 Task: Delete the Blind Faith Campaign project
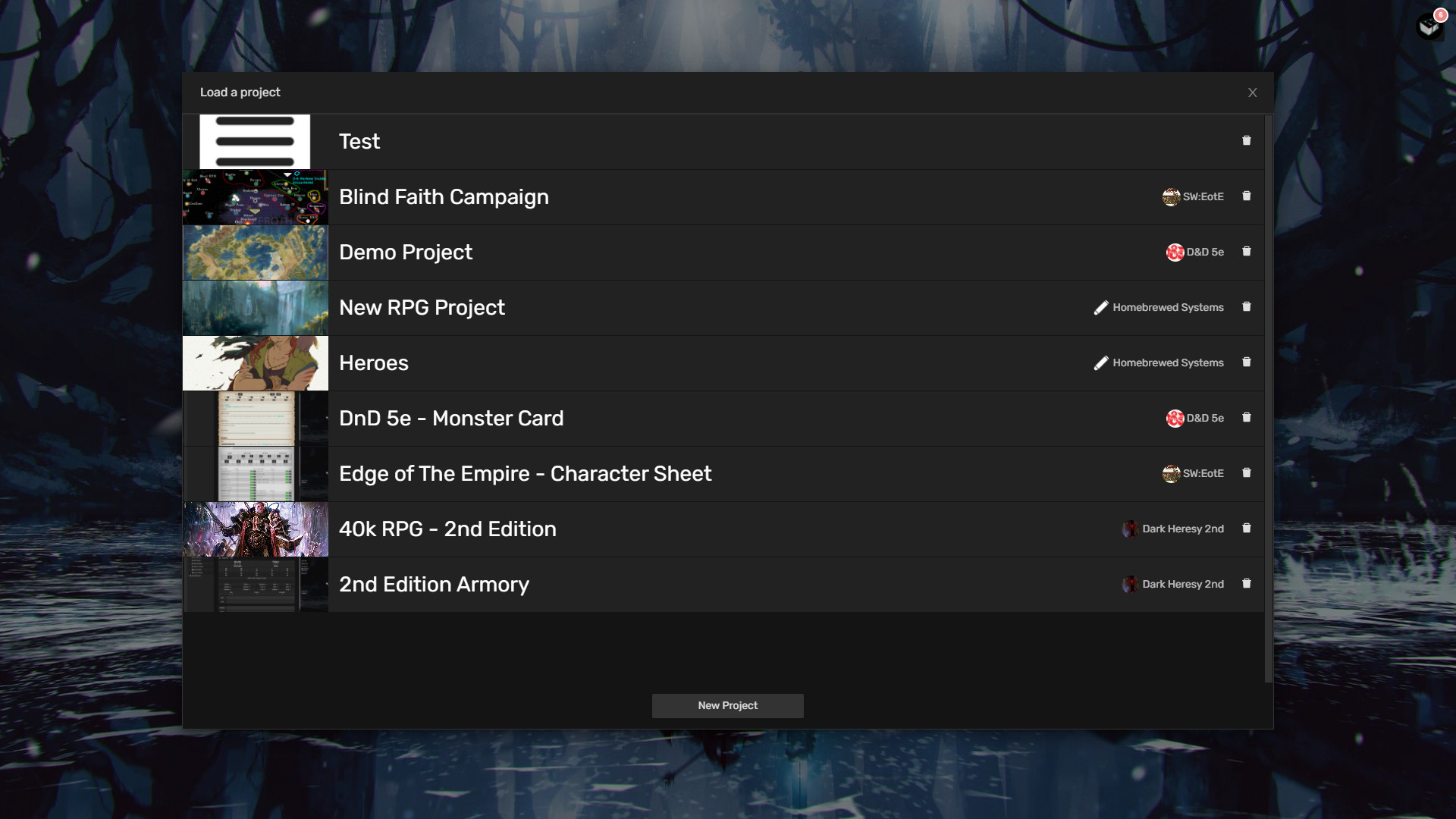pyautogui.click(x=1246, y=196)
